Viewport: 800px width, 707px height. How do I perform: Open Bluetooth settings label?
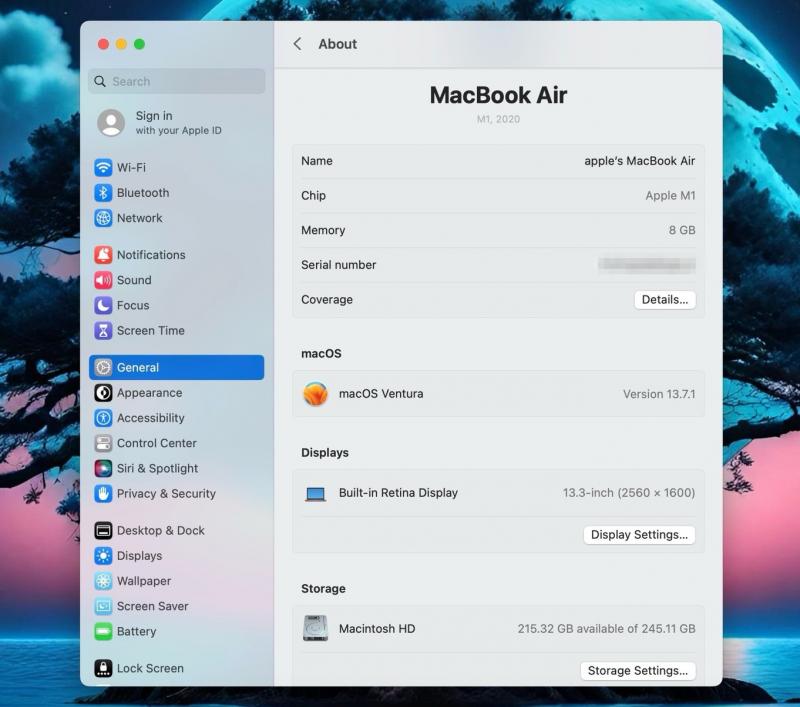[143, 193]
